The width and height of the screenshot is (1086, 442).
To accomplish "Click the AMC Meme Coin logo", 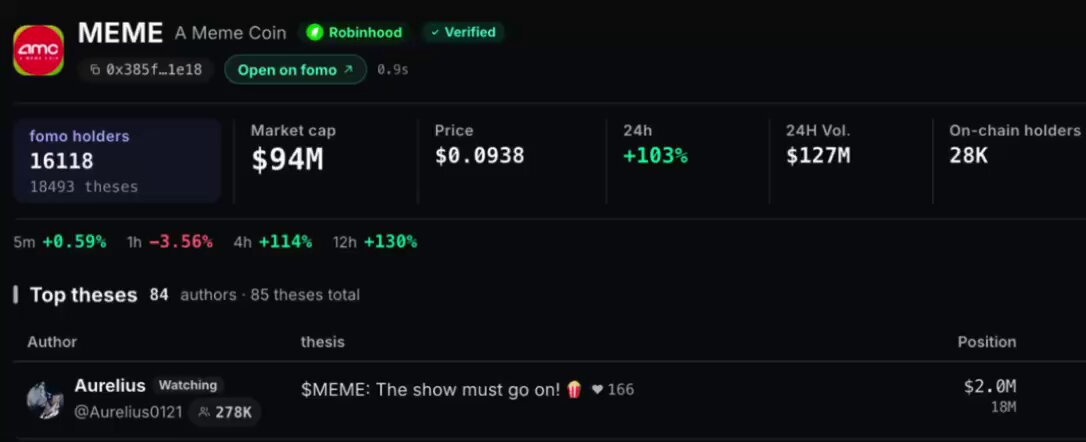I will pos(39,50).
